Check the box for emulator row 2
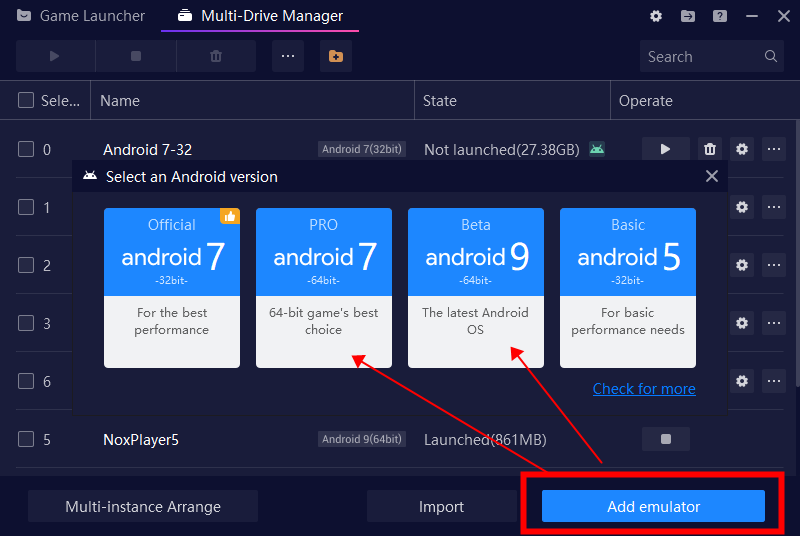Screen dimensions: 800x536 26,265
